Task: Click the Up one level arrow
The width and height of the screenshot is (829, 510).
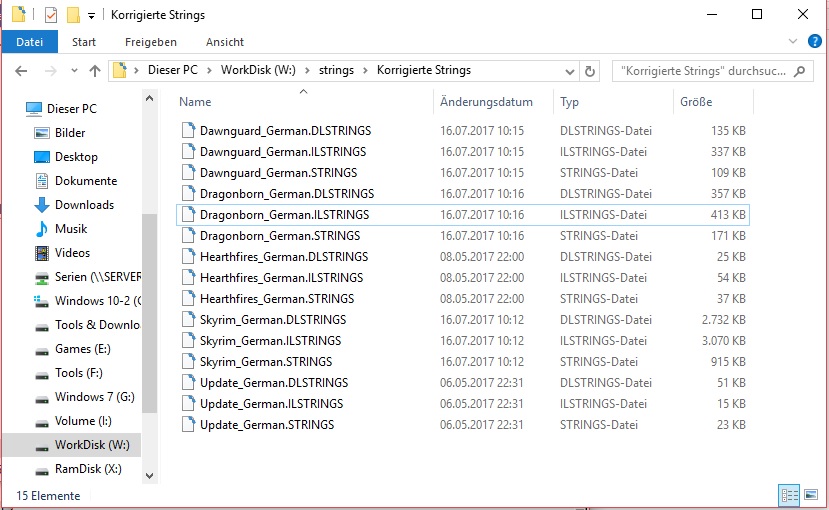Action: pos(95,71)
